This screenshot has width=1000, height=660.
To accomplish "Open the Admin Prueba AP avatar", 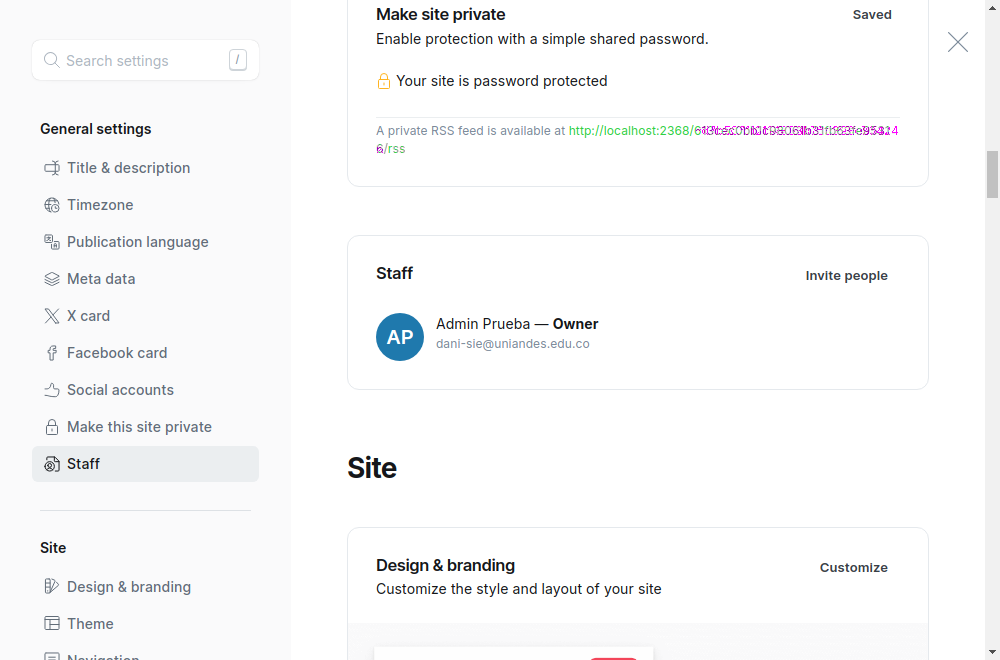I will pyautogui.click(x=400, y=337).
